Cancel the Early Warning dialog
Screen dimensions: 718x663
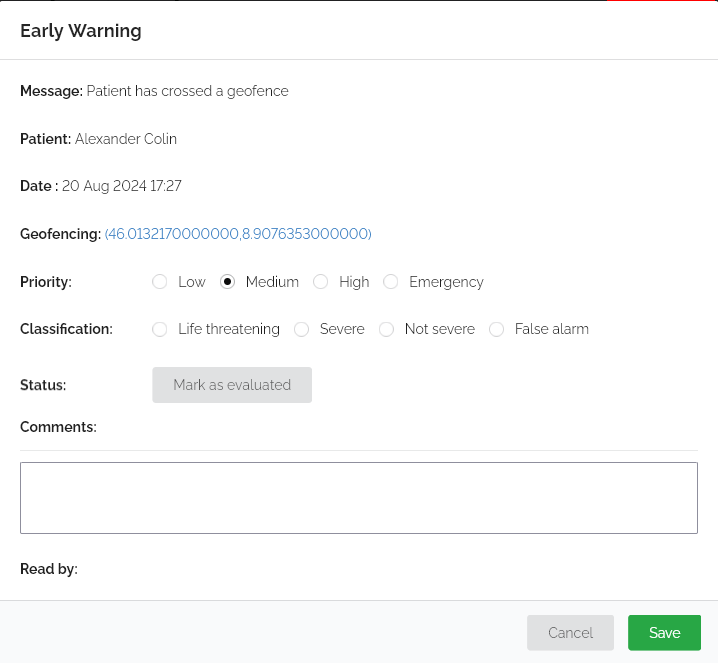tap(571, 633)
